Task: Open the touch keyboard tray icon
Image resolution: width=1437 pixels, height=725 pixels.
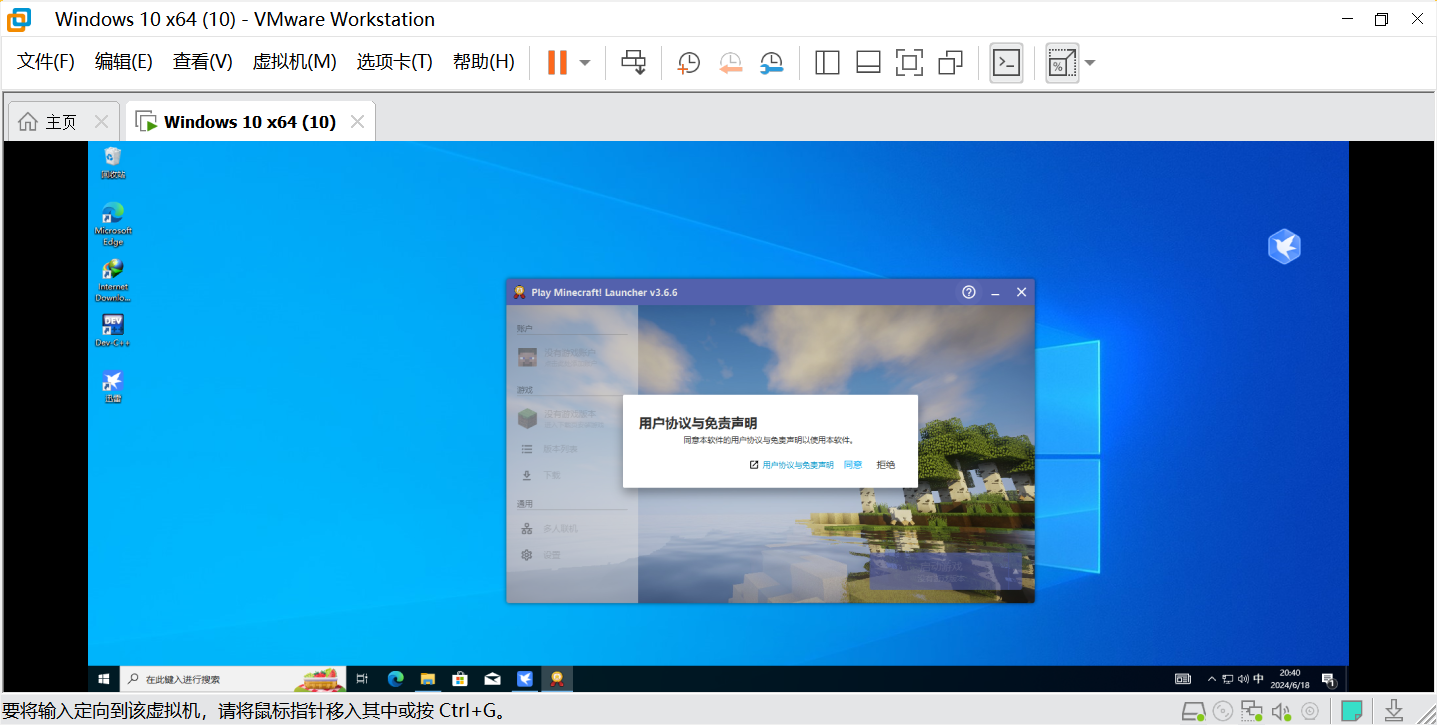Action: click(1183, 679)
